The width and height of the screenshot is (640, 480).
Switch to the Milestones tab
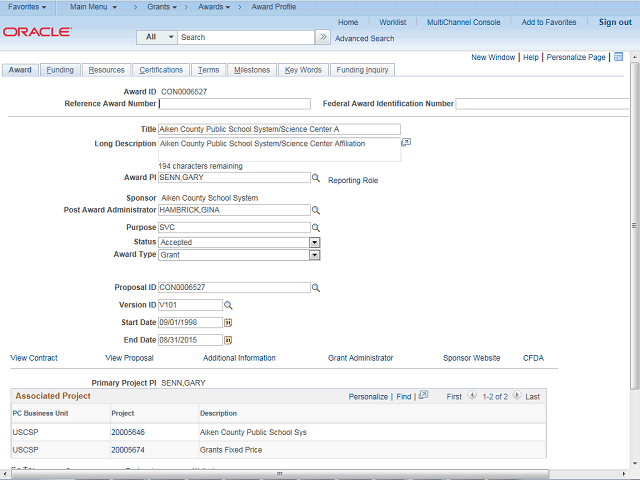[x=251, y=70]
